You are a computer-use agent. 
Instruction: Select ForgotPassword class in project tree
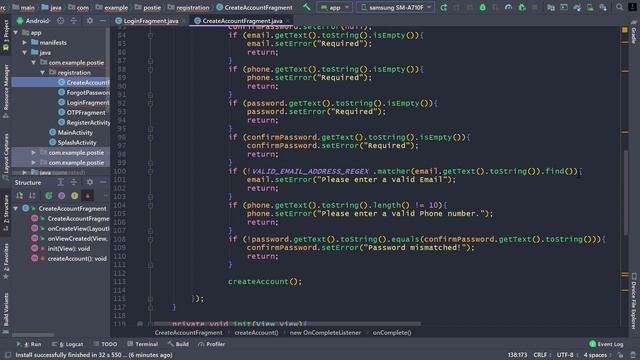pyautogui.click(x=84, y=93)
